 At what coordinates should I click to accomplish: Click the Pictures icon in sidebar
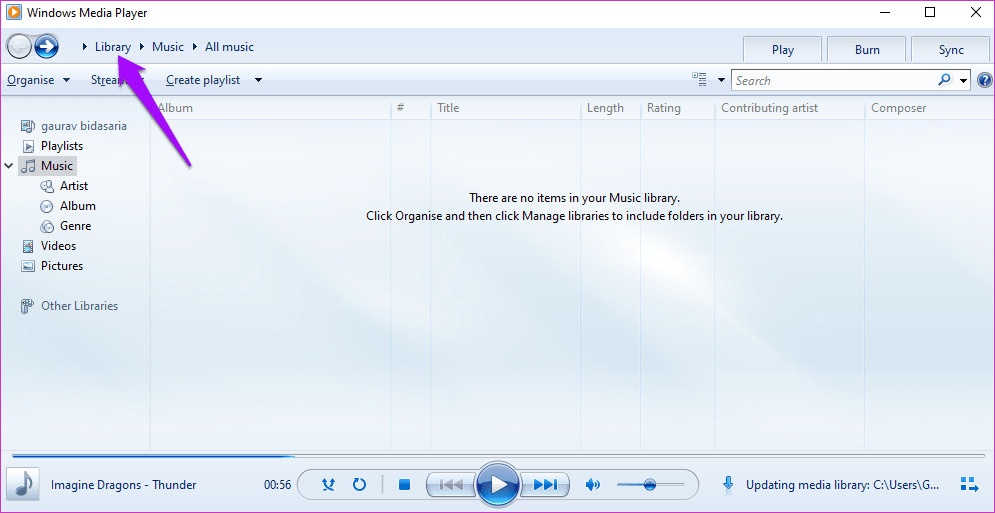pyautogui.click(x=28, y=266)
